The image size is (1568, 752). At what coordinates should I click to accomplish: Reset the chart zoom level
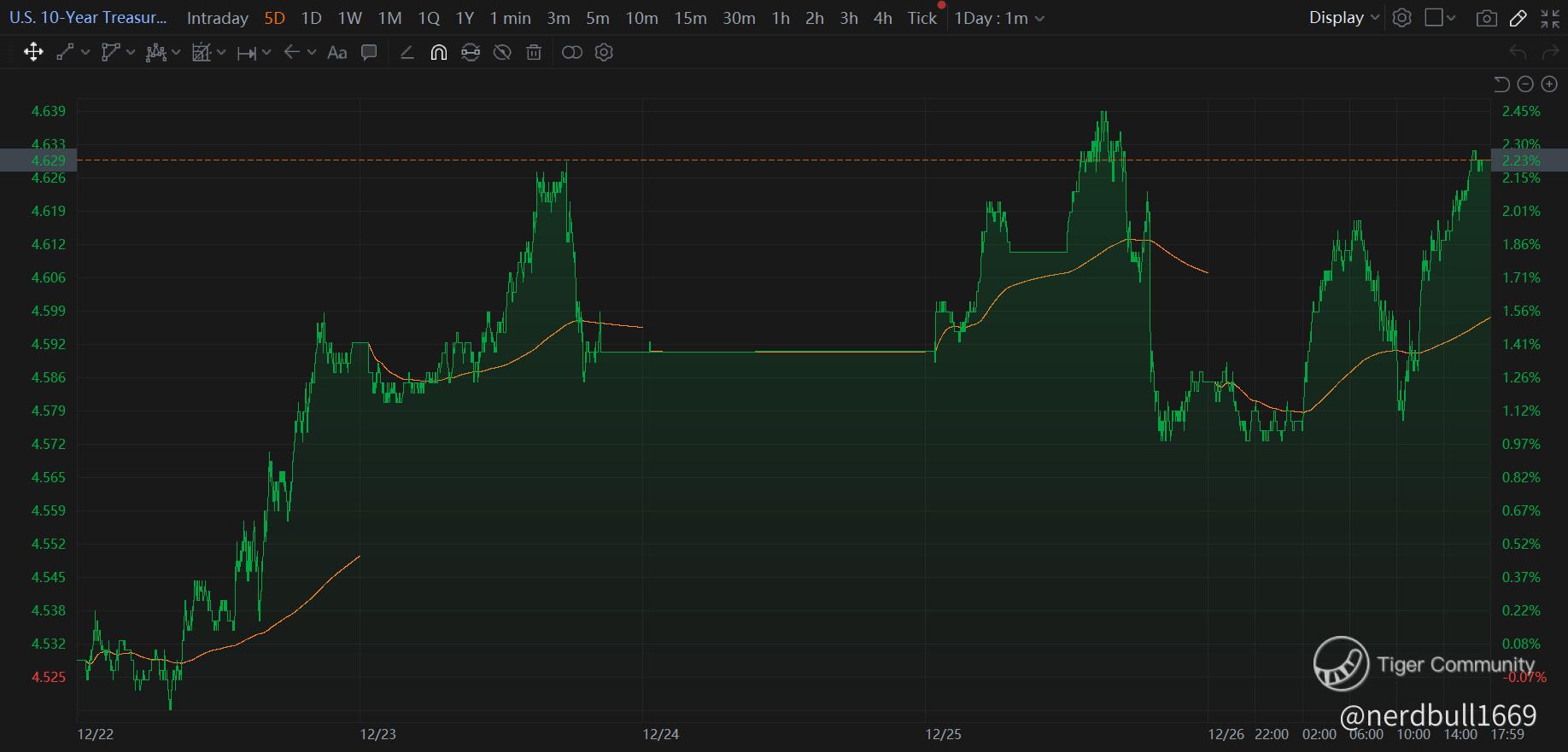pyautogui.click(x=1501, y=84)
